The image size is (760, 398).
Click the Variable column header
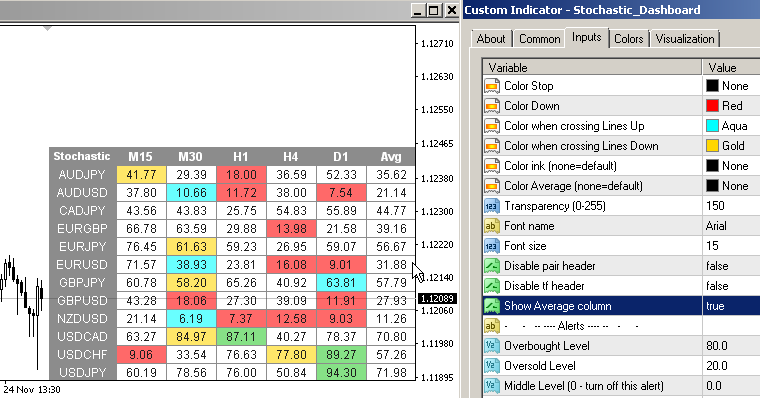[x=592, y=67]
